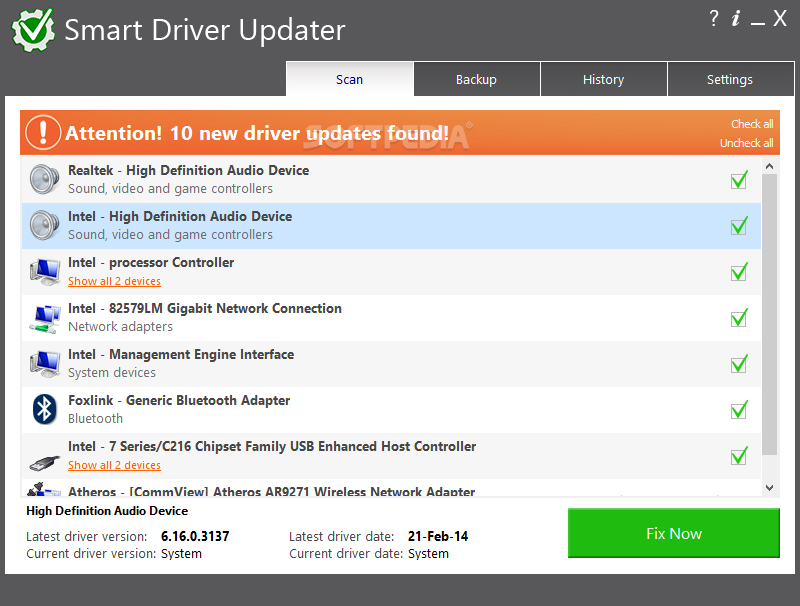The width and height of the screenshot is (800, 606).
Task: Click the Check all link
Action: (752, 124)
